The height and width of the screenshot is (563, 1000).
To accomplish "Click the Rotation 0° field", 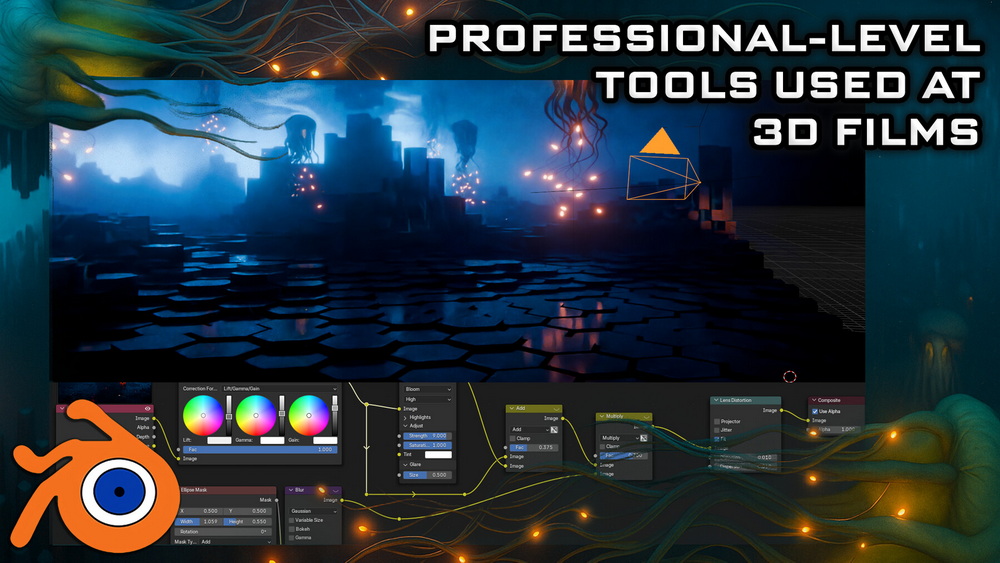I will pyautogui.click(x=223, y=531).
